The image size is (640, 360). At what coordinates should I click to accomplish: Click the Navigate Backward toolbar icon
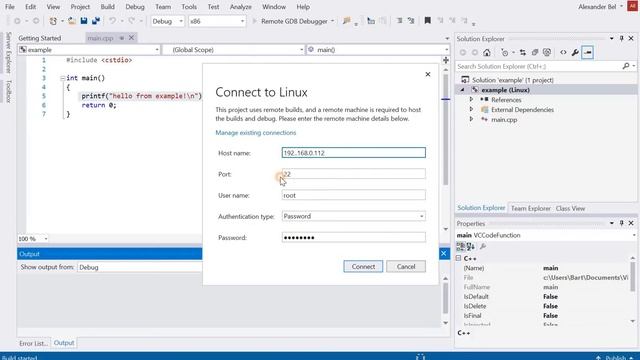click(x=17, y=21)
